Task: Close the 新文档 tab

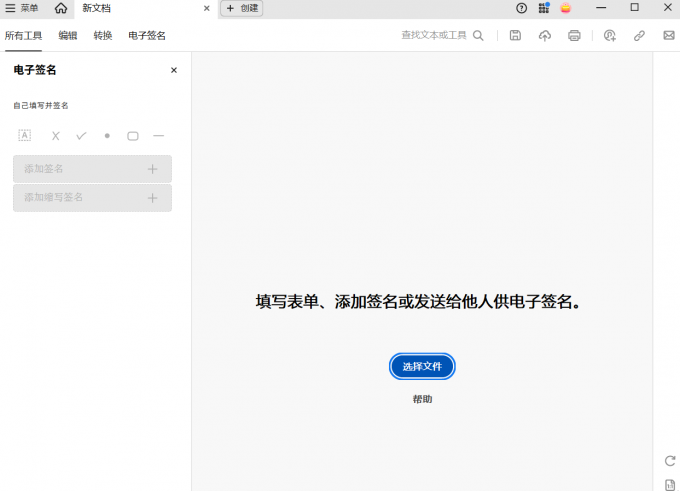Action: tap(207, 8)
